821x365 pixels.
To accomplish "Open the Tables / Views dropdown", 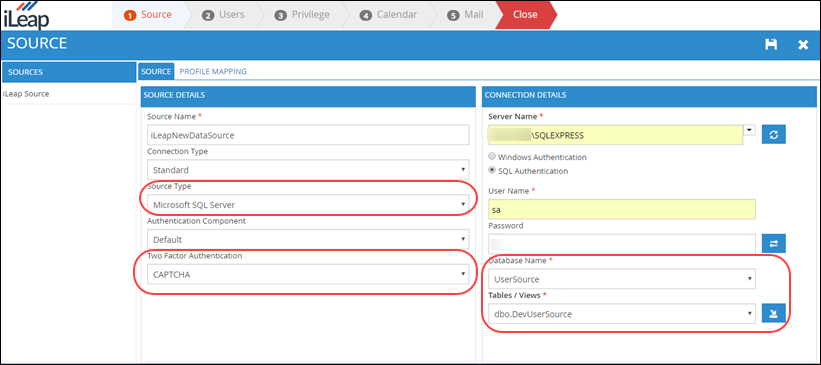I will pyautogui.click(x=622, y=314).
